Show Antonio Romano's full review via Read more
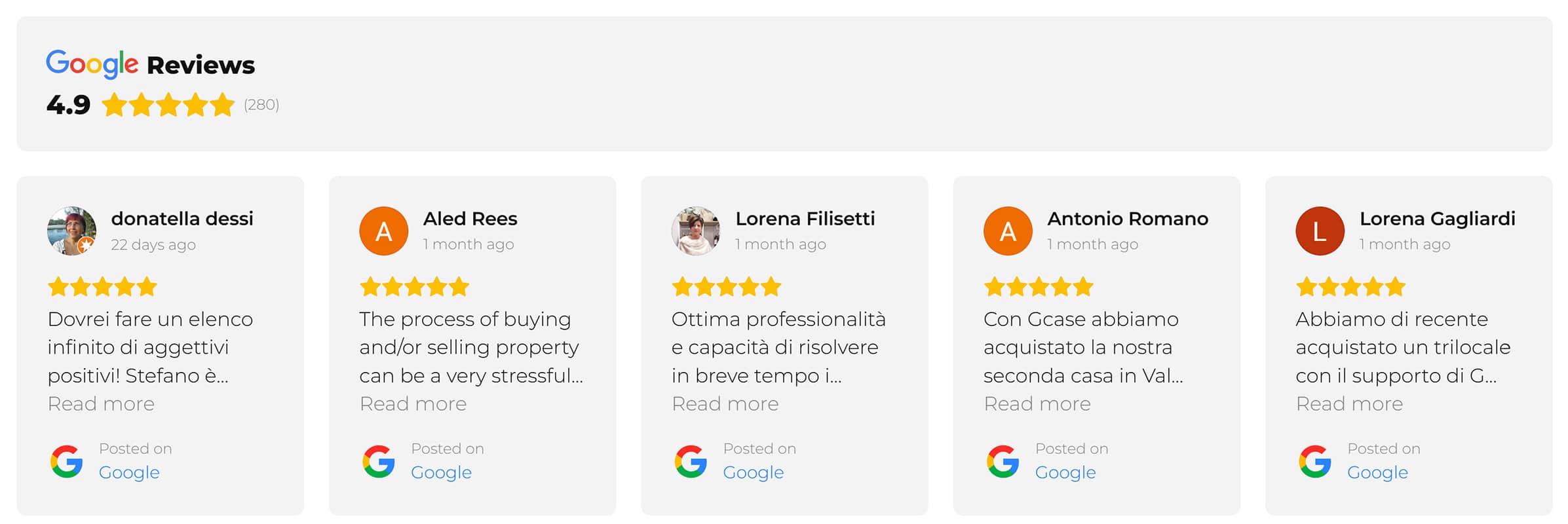This screenshot has width=1568, height=524. click(1037, 403)
